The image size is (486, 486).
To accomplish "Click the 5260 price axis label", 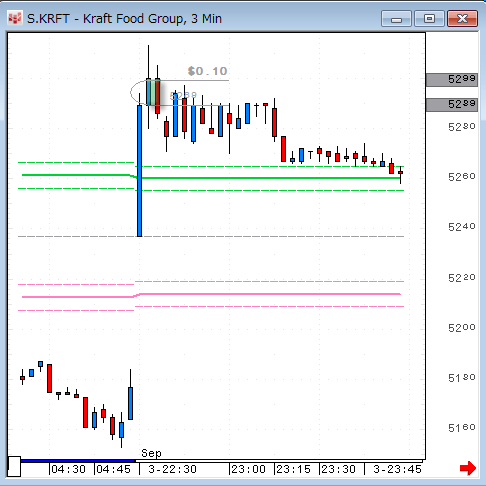I will tap(462, 177).
